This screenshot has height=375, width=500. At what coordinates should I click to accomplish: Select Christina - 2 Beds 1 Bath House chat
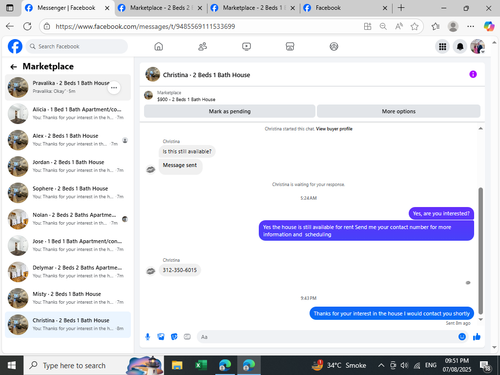pyautogui.click(x=68, y=324)
